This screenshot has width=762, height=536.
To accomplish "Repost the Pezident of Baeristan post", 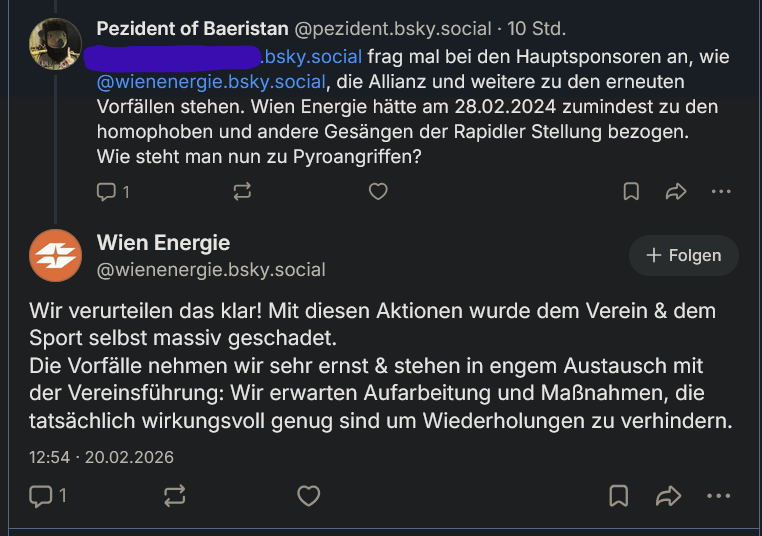I will pyautogui.click(x=241, y=191).
